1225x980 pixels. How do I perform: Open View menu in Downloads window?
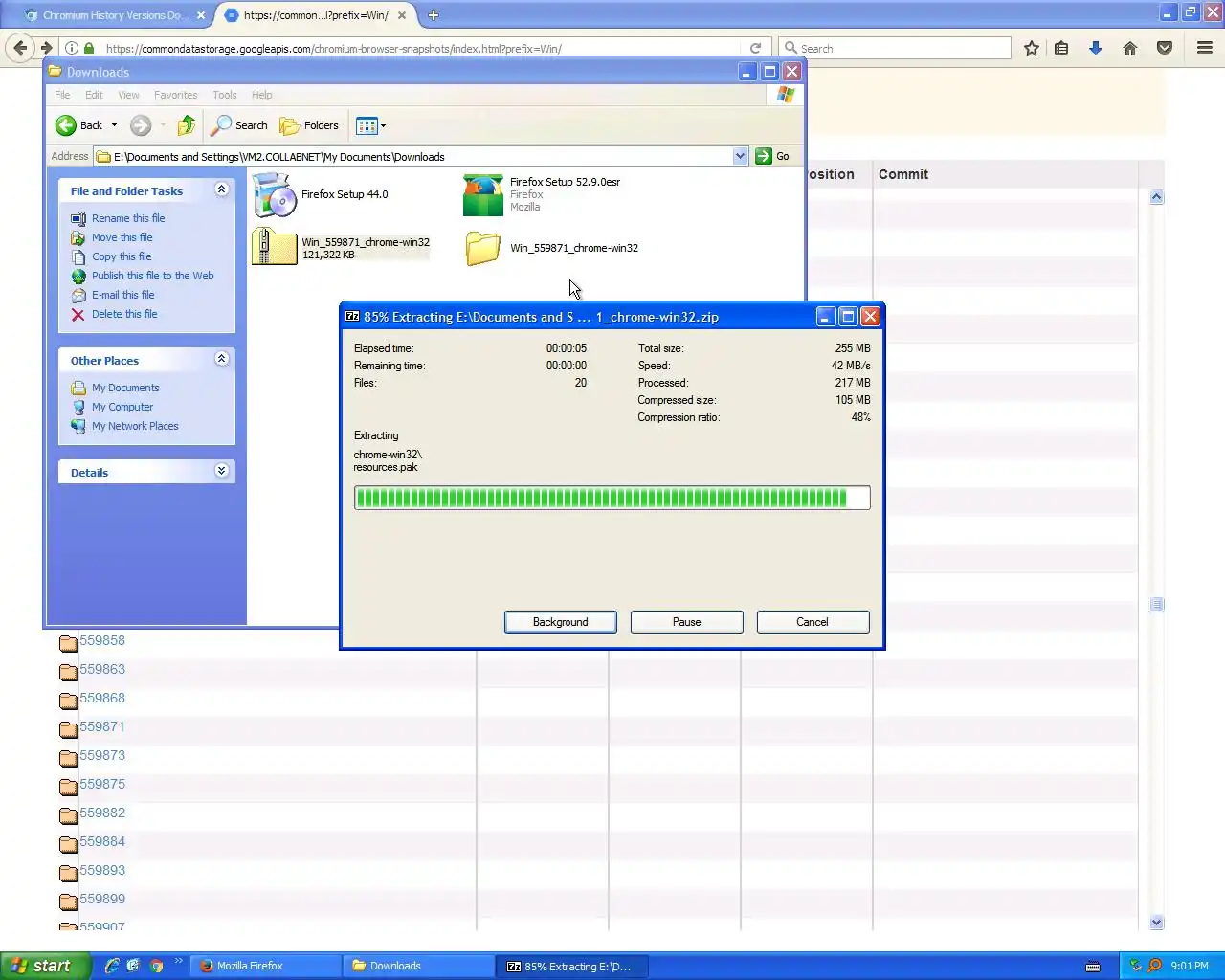tap(128, 95)
